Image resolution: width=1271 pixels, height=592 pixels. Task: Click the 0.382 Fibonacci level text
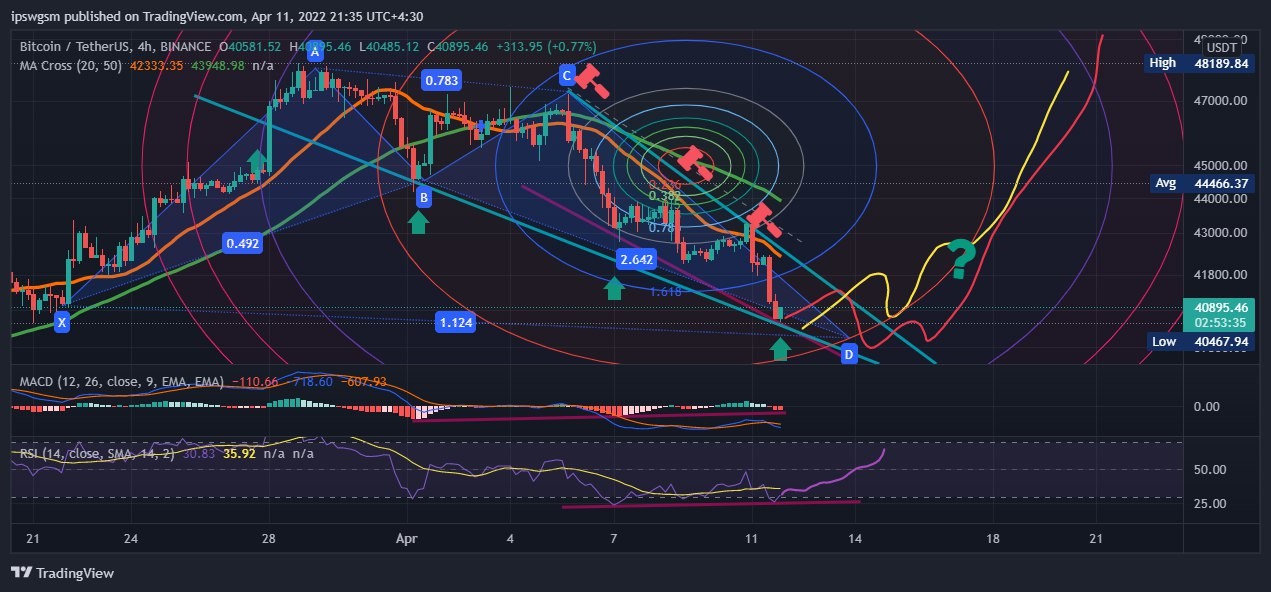665,196
